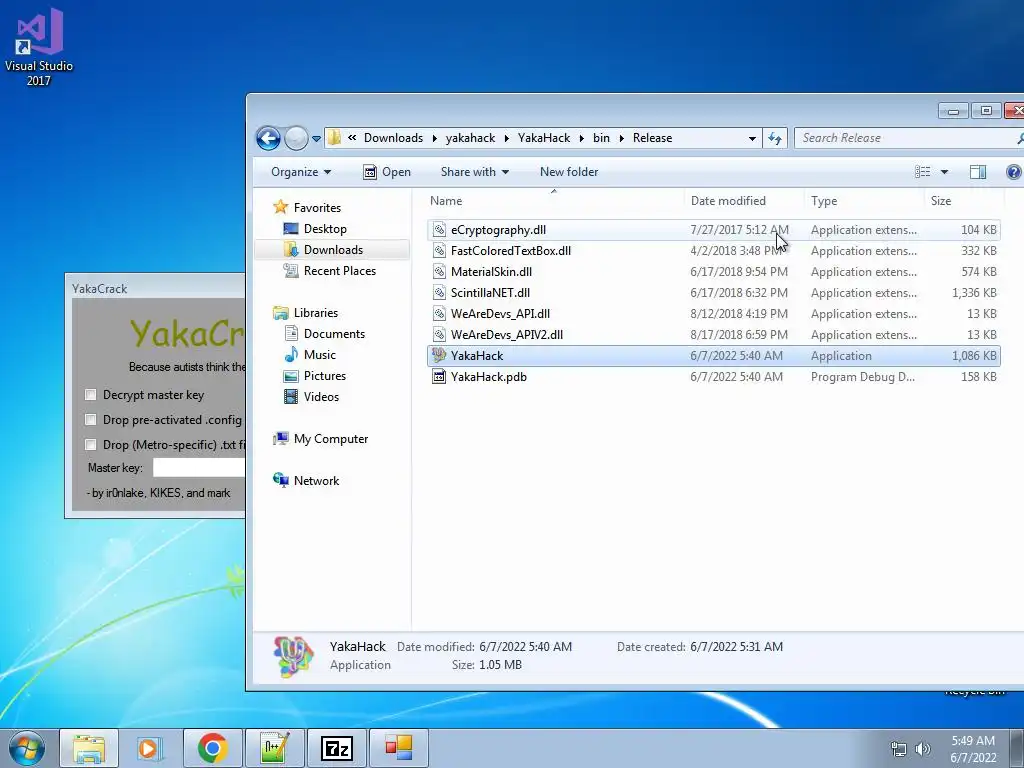Select the WeAreDevs_API.dll file
The image size is (1024, 768).
pyautogui.click(x=713, y=313)
